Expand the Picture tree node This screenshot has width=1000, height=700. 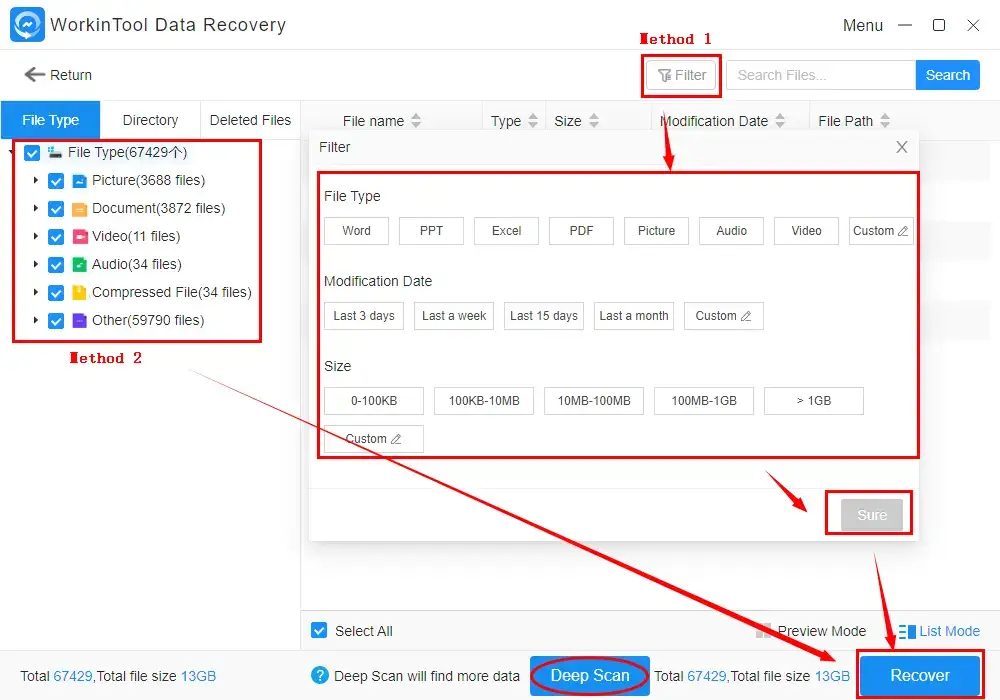coord(36,180)
